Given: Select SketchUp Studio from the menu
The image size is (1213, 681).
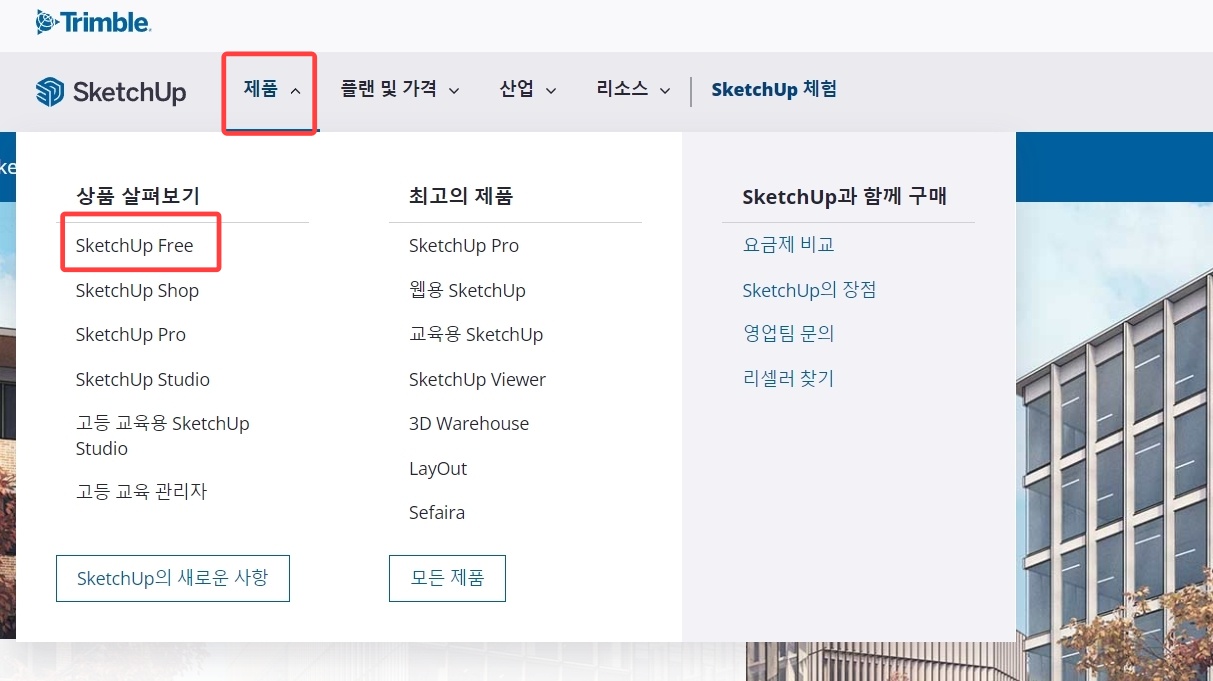Looking at the screenshot, I should tap(143, 379).
